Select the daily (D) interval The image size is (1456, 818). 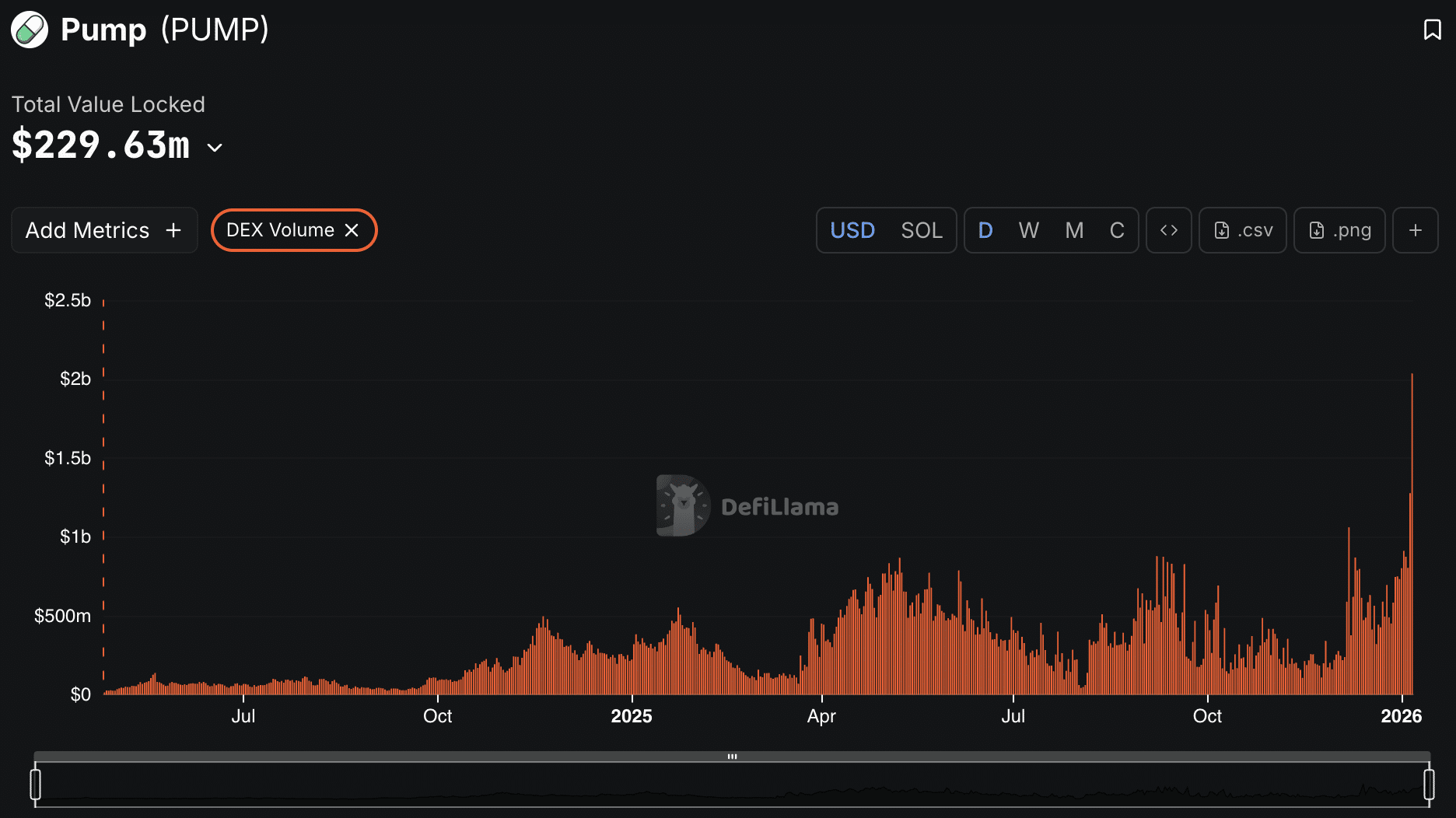coord(985,230)
